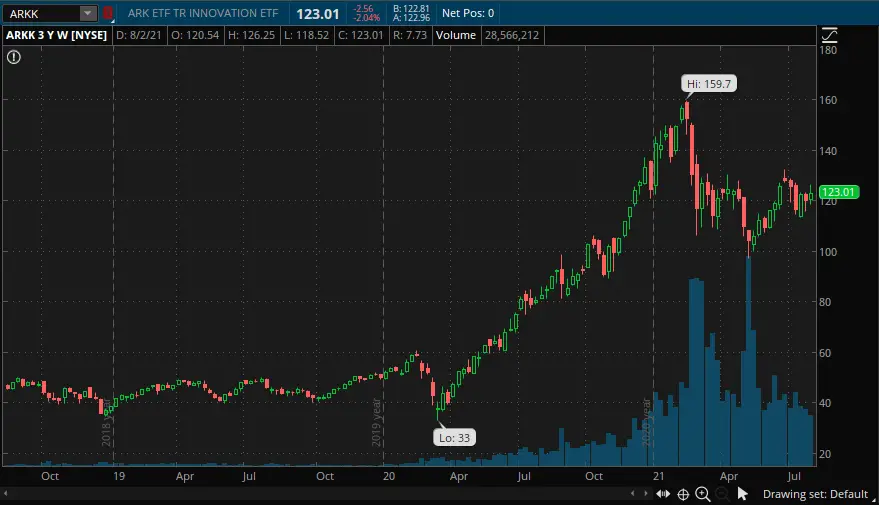The height and width of the screenshot is (505, 879).
Task: Click the scroll chart right arrow at the bottom right
Action: click(x=646, y=494)
